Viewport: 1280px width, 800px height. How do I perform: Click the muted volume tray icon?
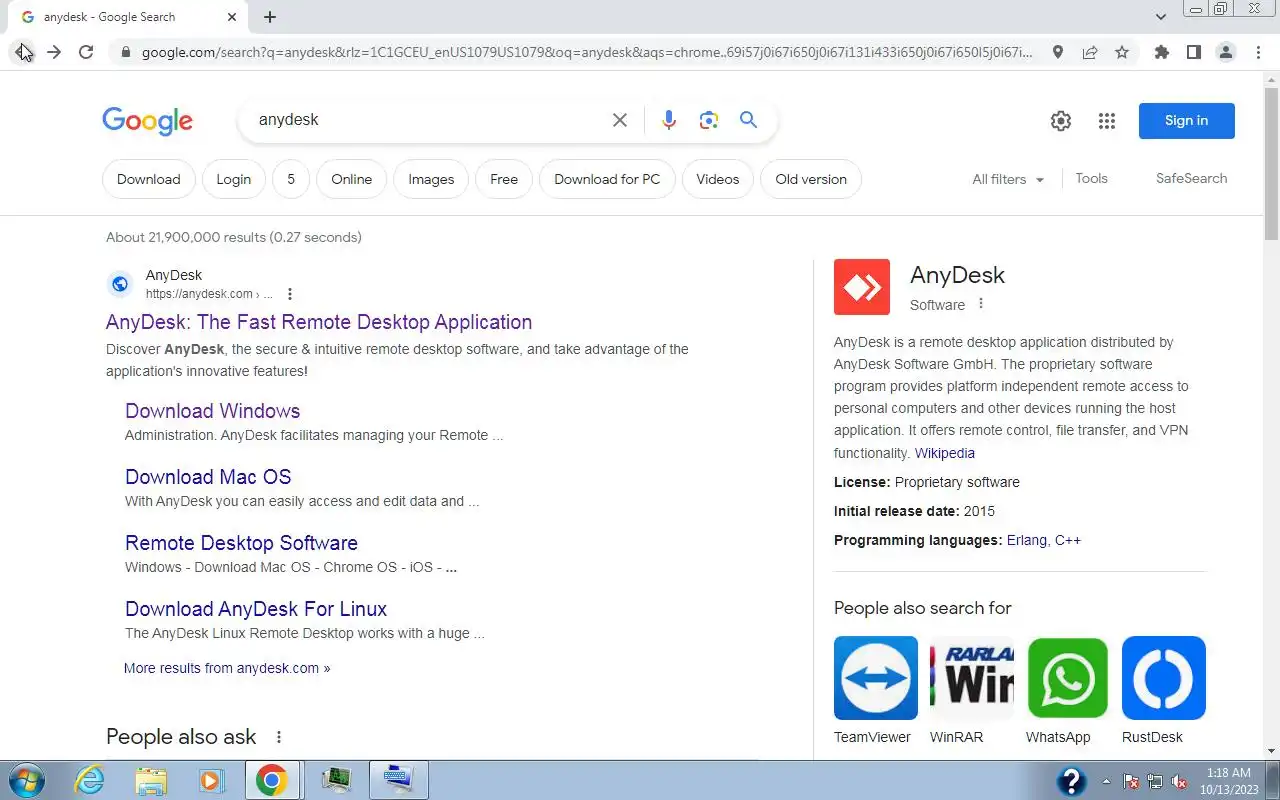1179,781
